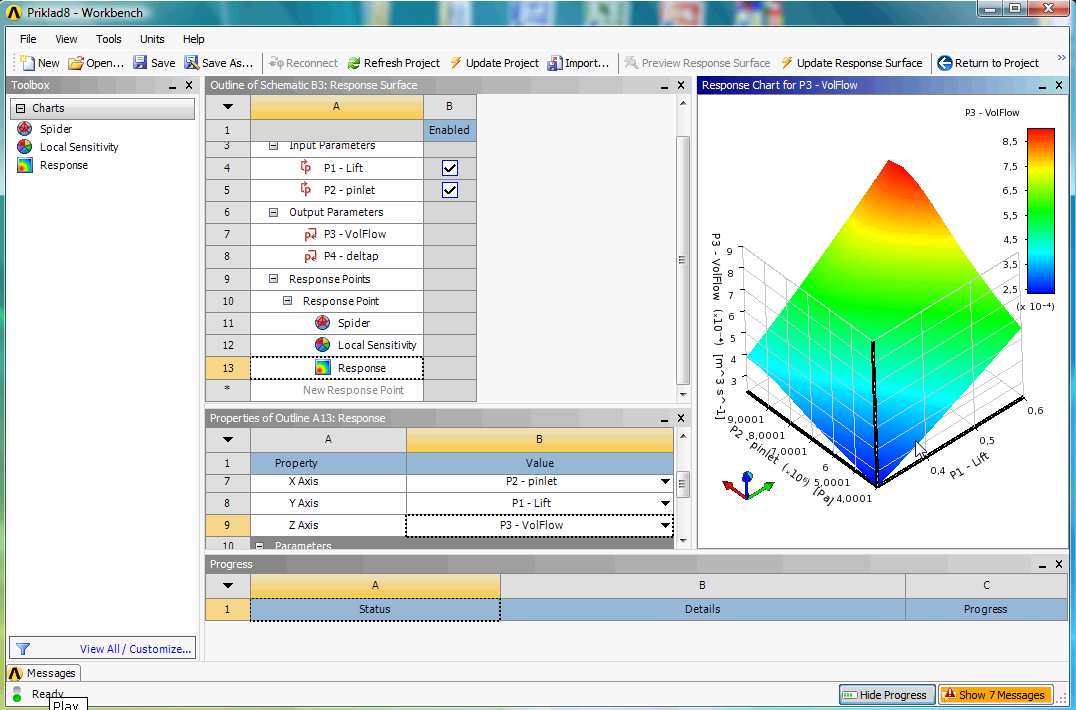The height and width of the screenshot is (710, 1076).
Task: Open the Units menu
Action: (x=152, y=39)
